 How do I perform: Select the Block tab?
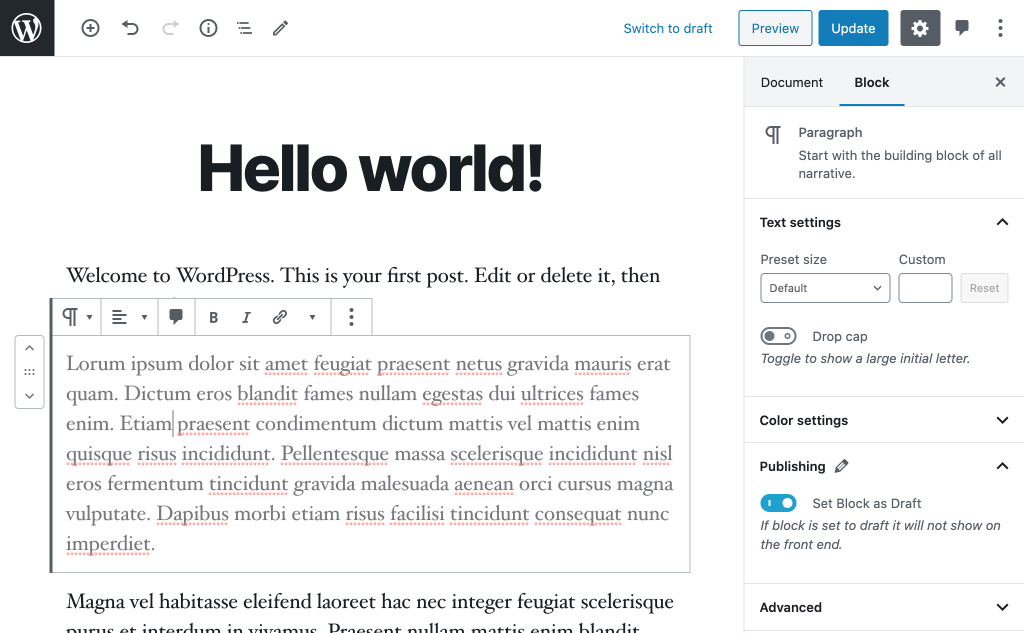coord(872,82)
